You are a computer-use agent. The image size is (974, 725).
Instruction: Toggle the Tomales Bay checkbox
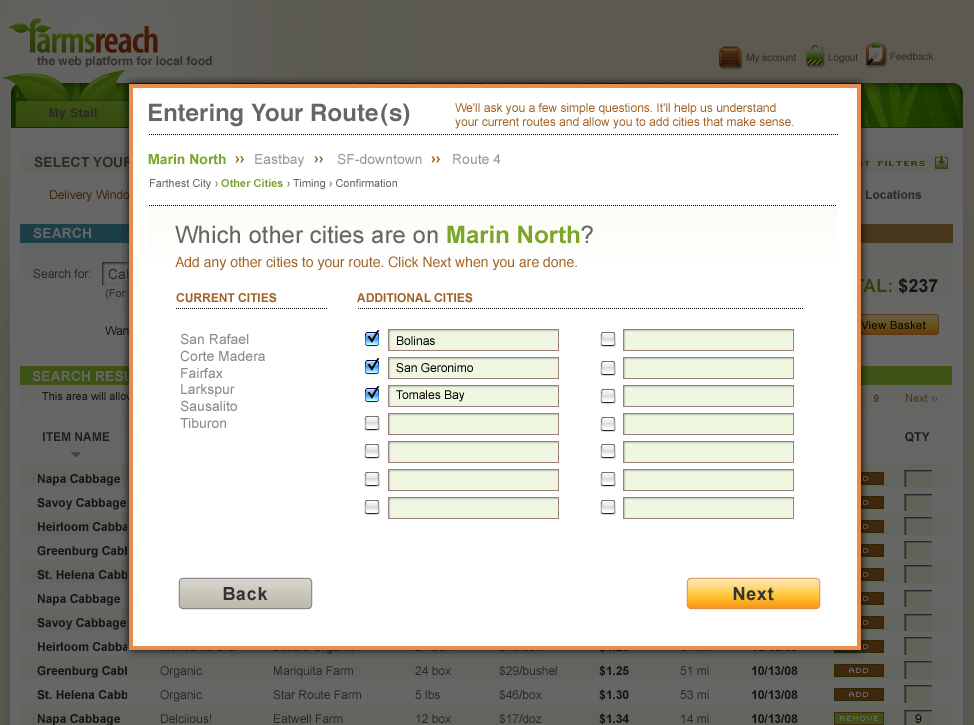tap(372, 394)
